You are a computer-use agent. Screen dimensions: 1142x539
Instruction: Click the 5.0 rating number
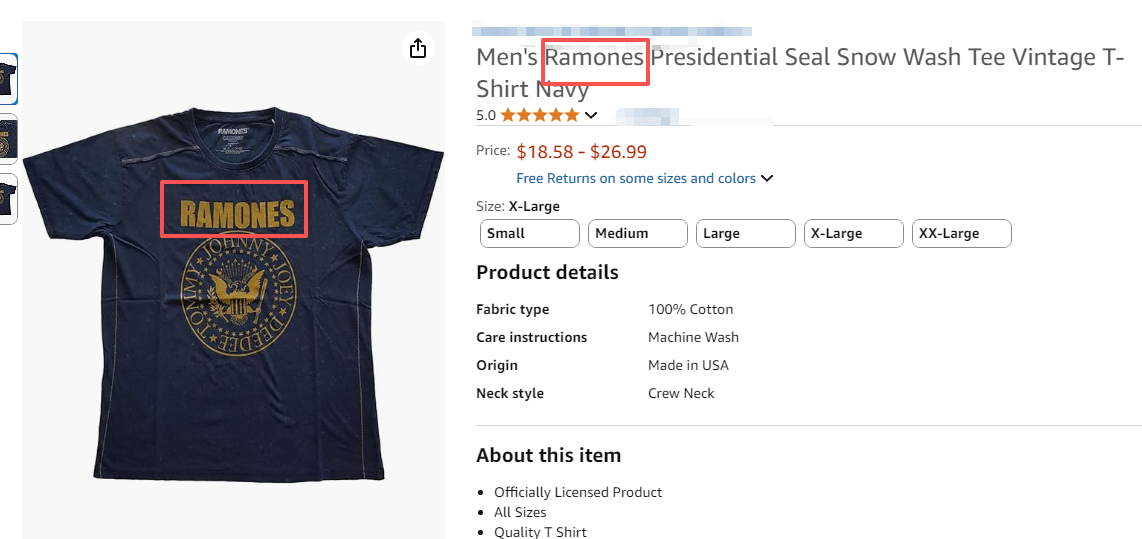(486, 115)
